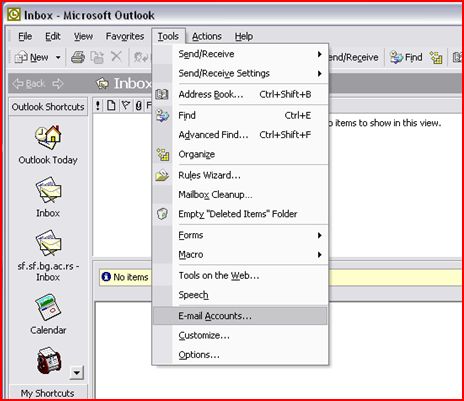Image resolution: width=464 pixels, height=401 pixels.
Task: Click the Outlook Shortcuts group button
Action: (48, 107)
